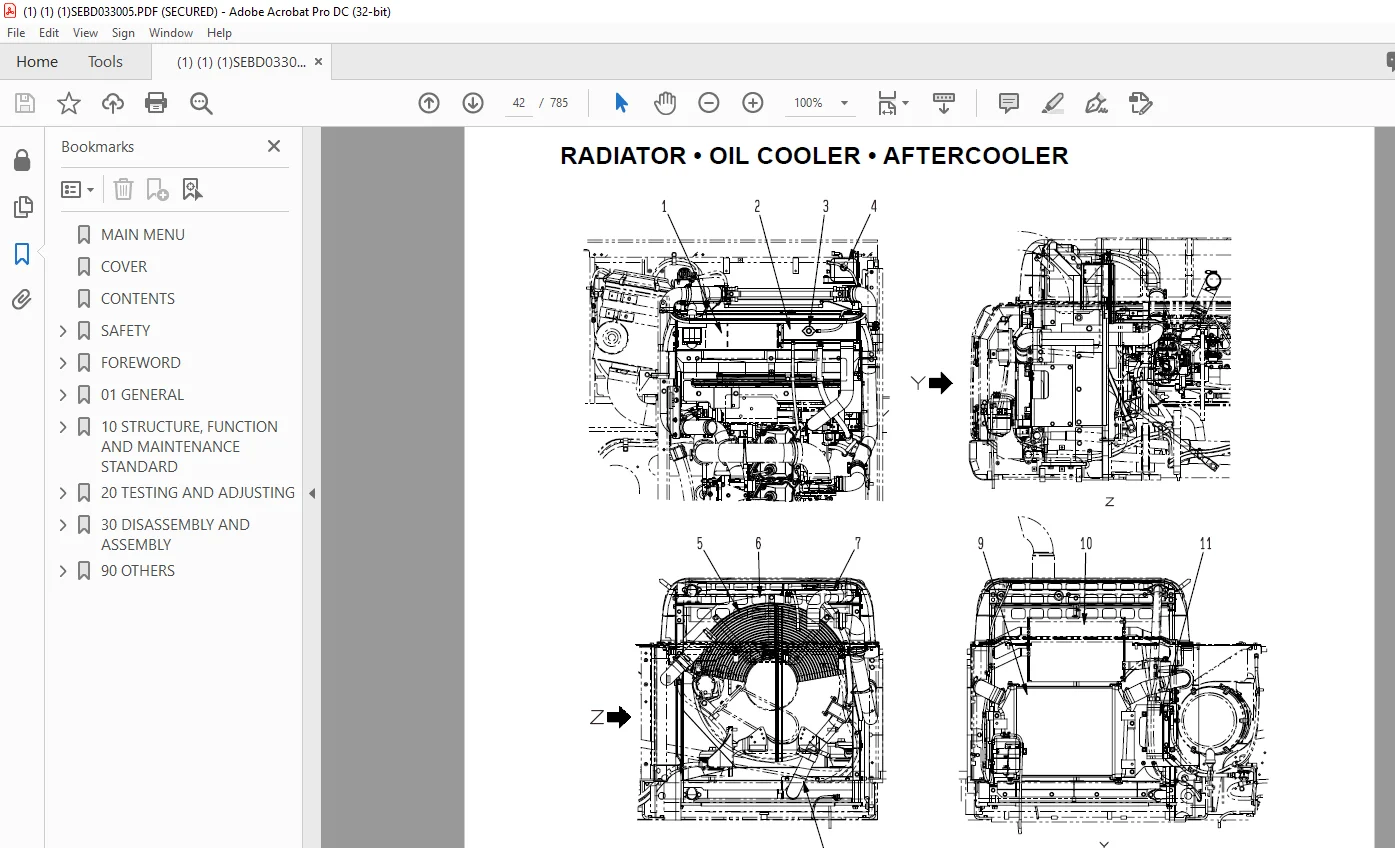The height and width of the screenshot is (848, 1395).
Task: Open the CONTENTS bookmark
Action: click(138, 299)
